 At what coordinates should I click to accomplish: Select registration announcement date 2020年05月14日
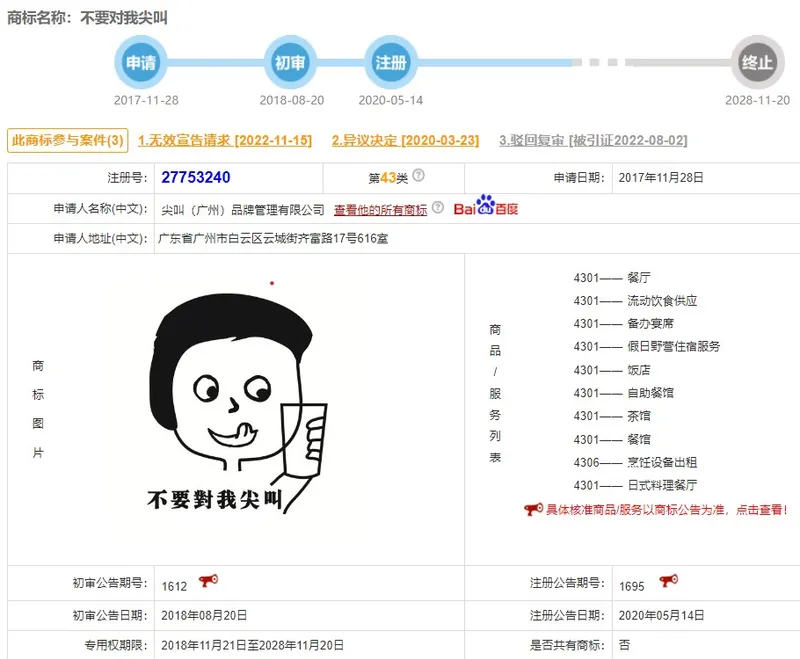pyautogui.click(x=661, y=616)
